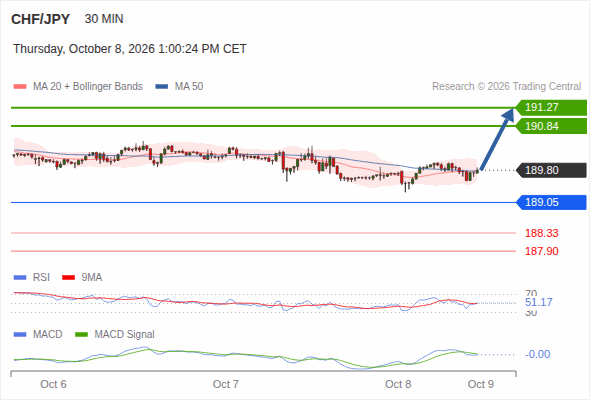
Task: Click the RSI legend label
Action: 41,277
